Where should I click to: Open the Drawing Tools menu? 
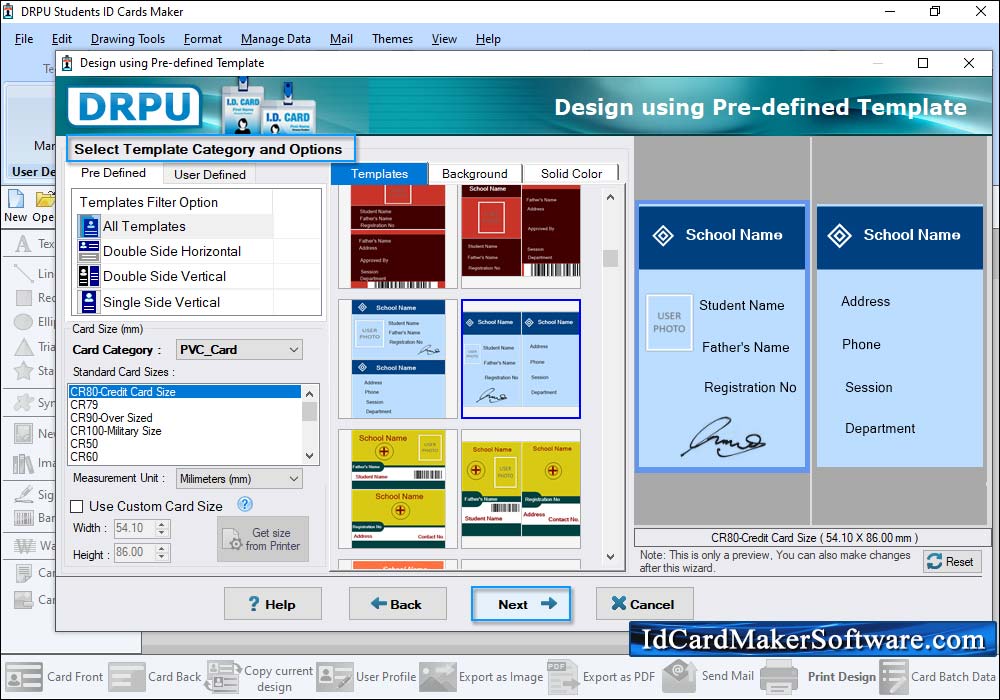(x=128, y=39)
